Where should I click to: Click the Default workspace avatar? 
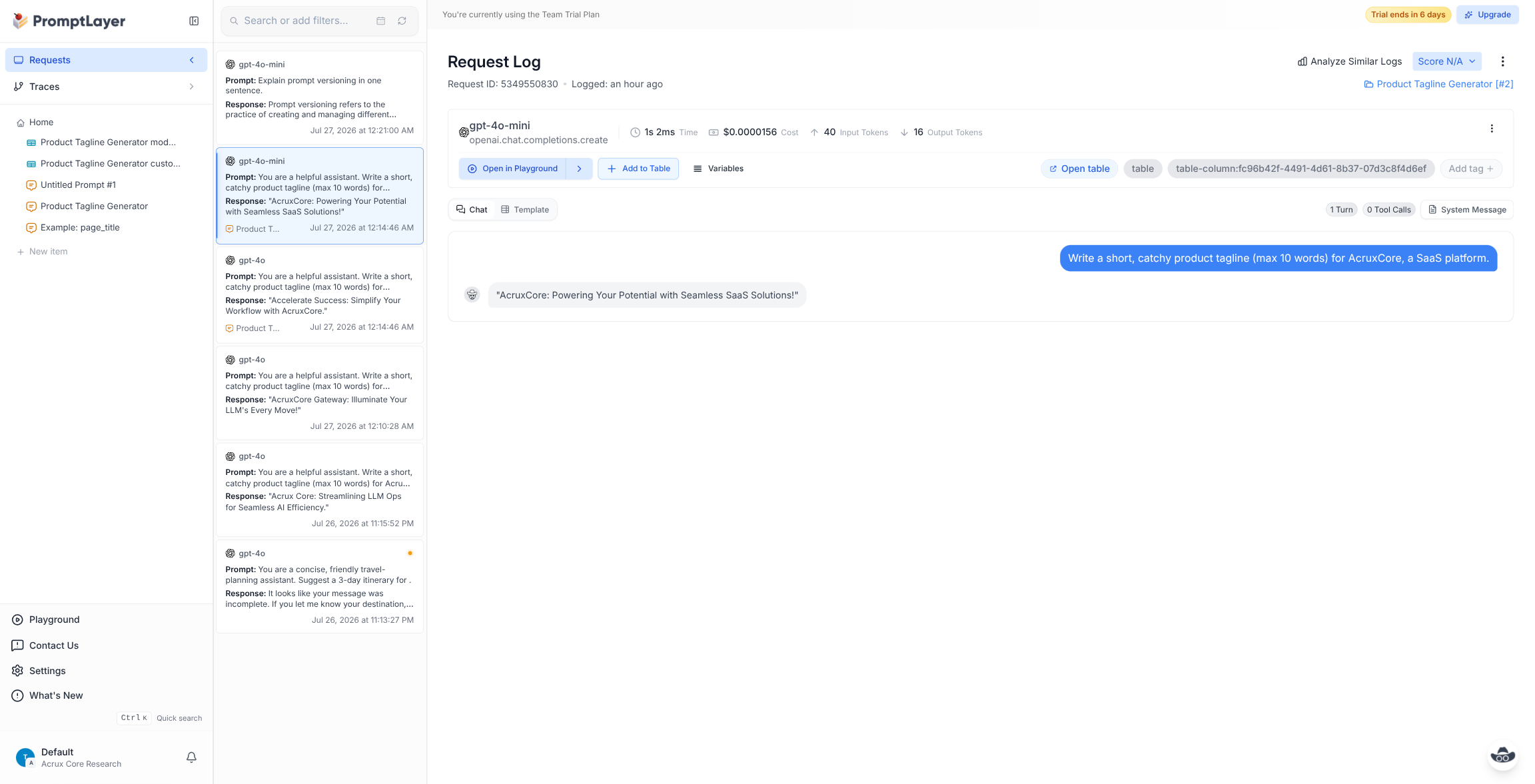pyautogui.click(x=25, y=757)
